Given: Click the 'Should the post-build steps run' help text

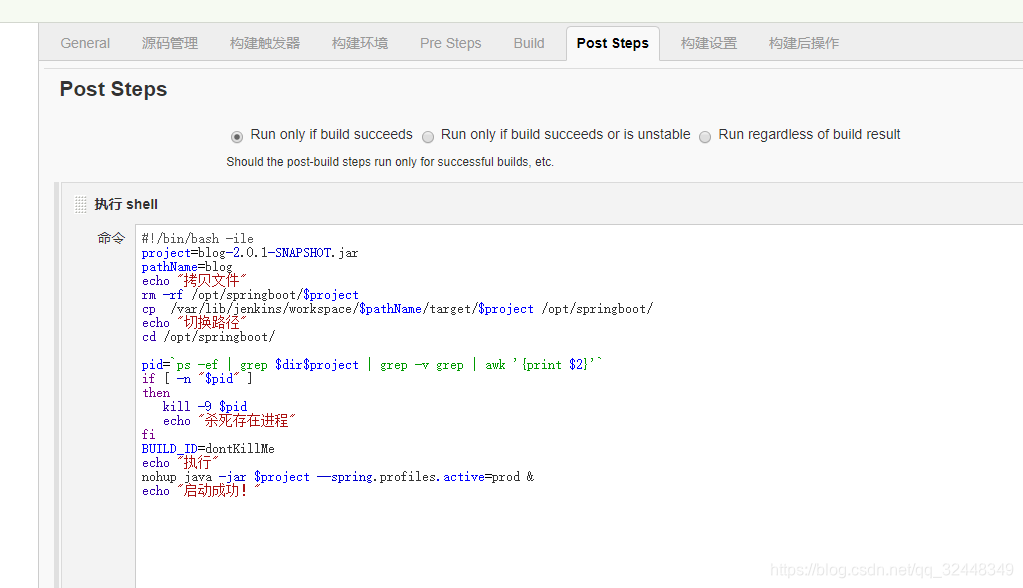Looking at the screenshot, I should [390, 162].
